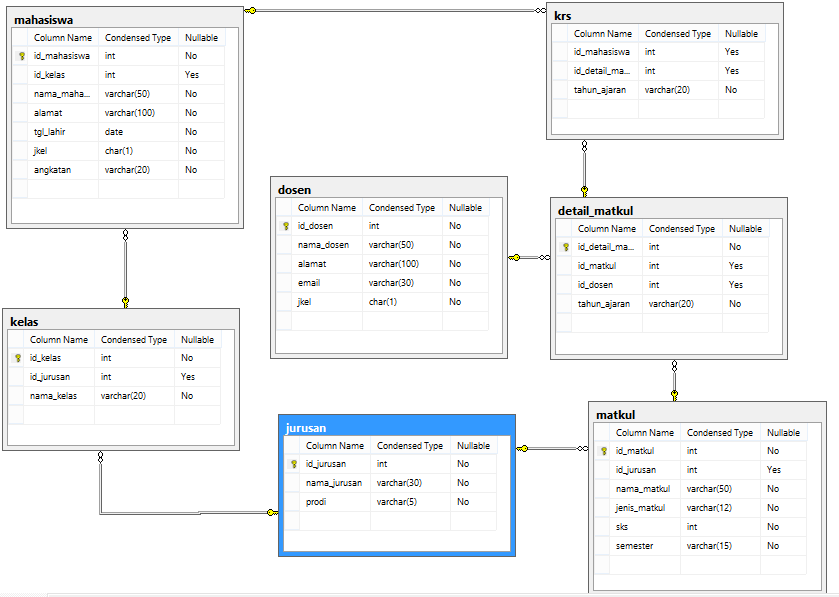This screenshot has width=839, height=597.
Task: Click the empty new-column row in jurusan
Action: 391,521
